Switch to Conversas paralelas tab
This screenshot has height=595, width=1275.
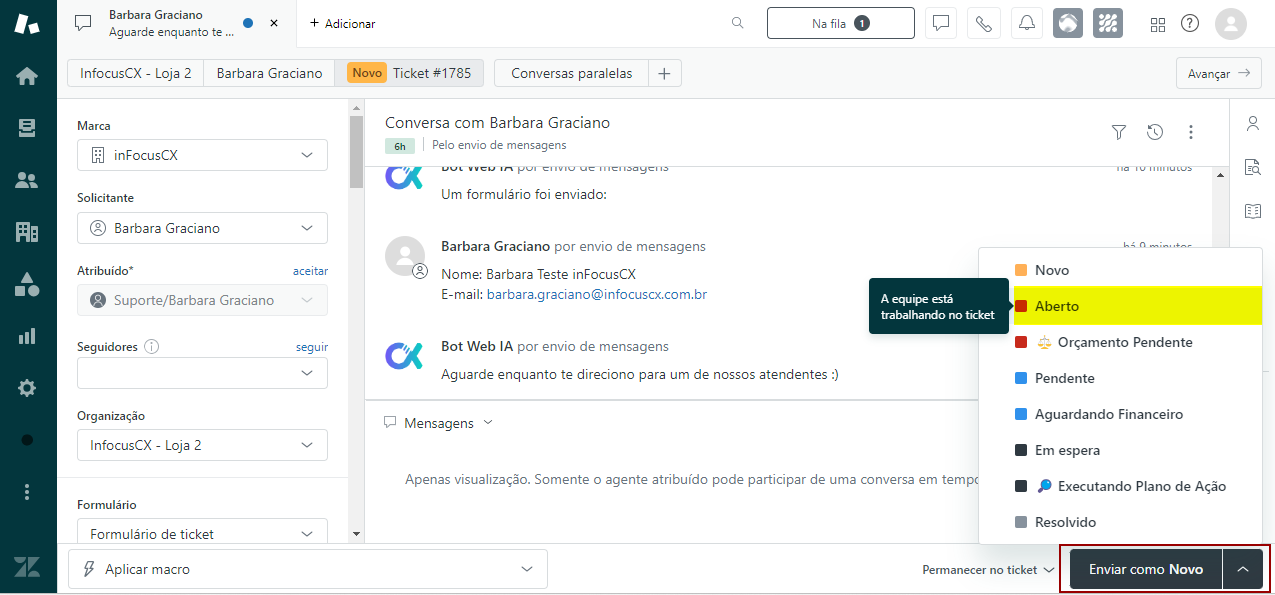[x=571, y=73]
